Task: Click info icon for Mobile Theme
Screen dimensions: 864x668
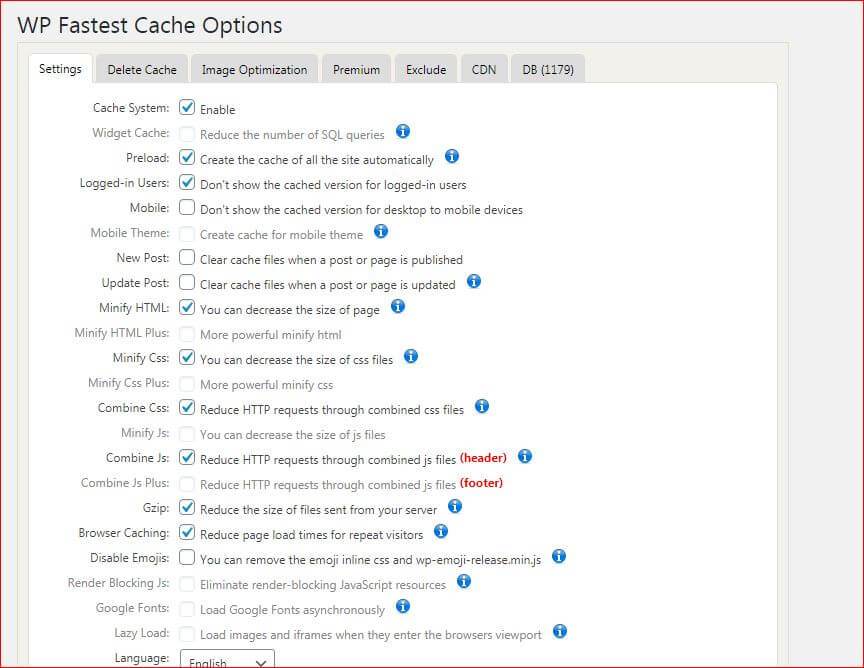Action: [381, 231]
